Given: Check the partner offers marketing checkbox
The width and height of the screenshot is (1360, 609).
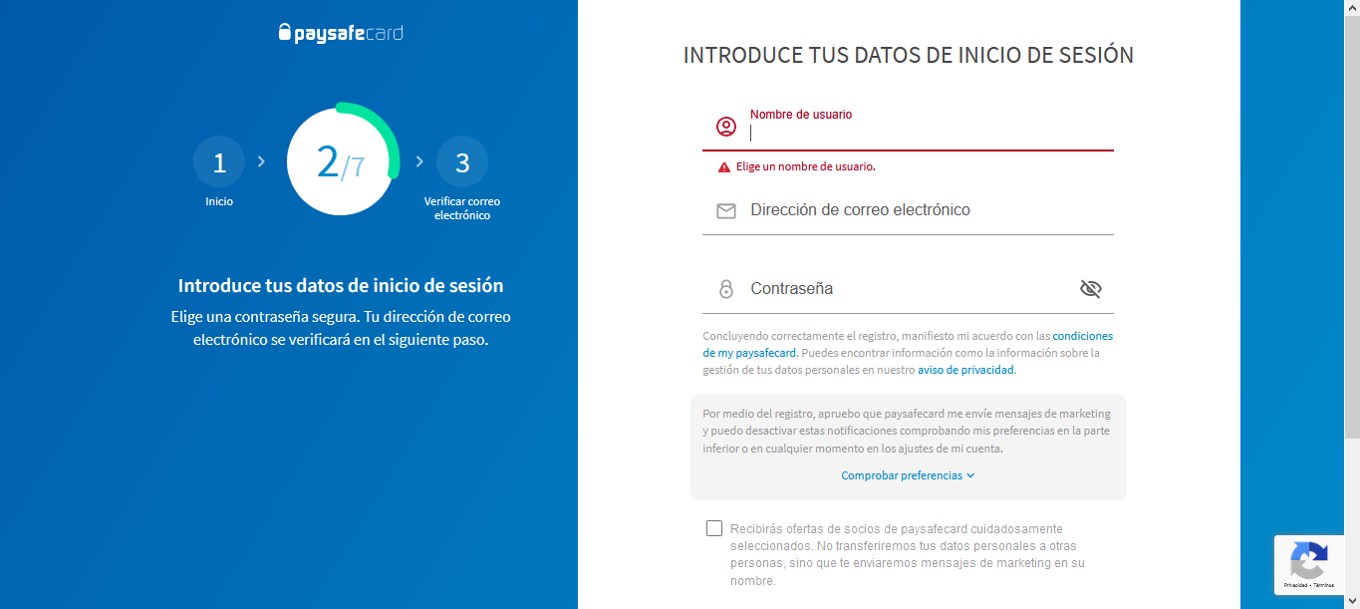Looking at the screenshot, I should (x=714, y=528).
